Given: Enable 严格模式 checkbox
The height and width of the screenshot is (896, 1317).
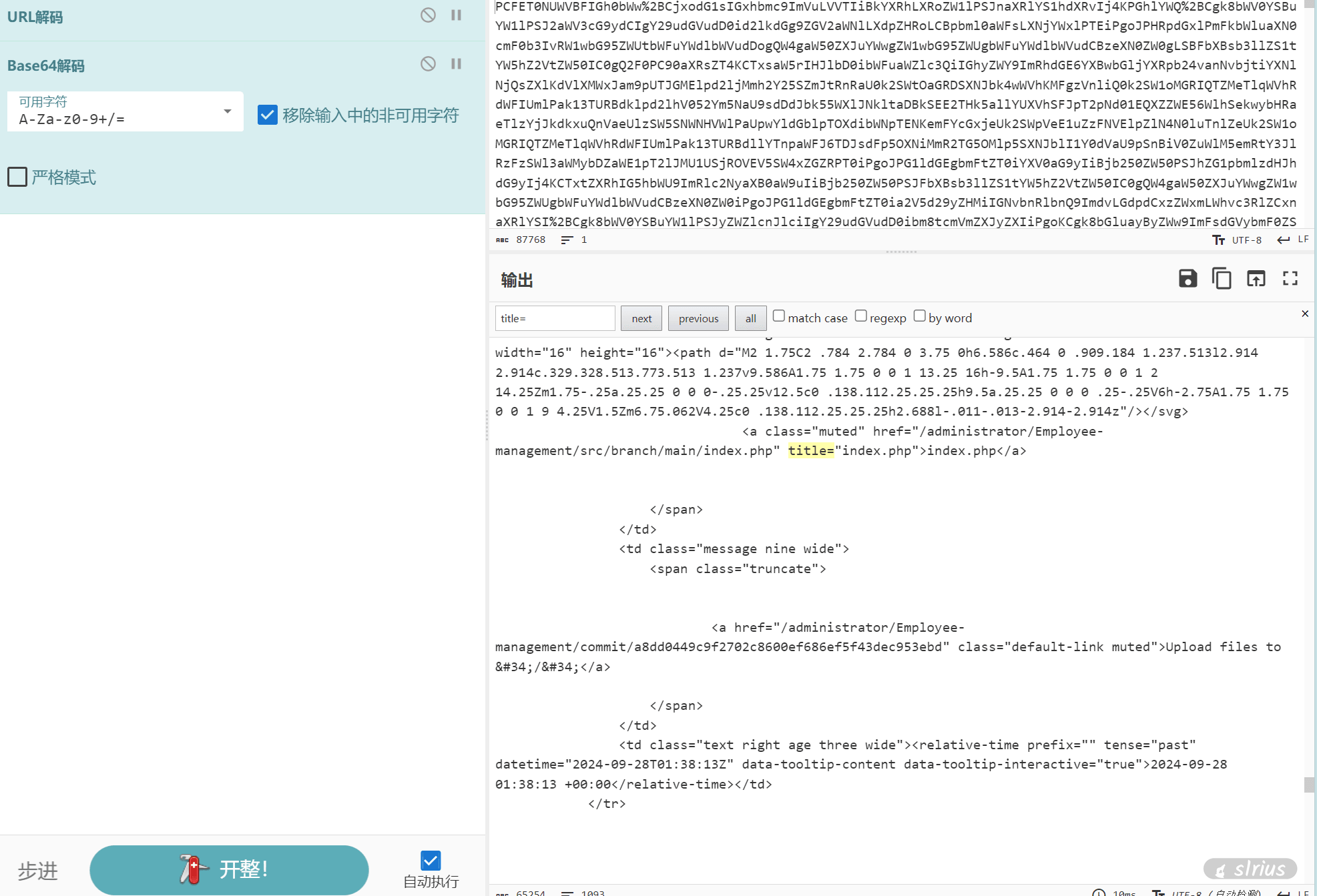Looking at the screenshot, I should tap(17, 177).
